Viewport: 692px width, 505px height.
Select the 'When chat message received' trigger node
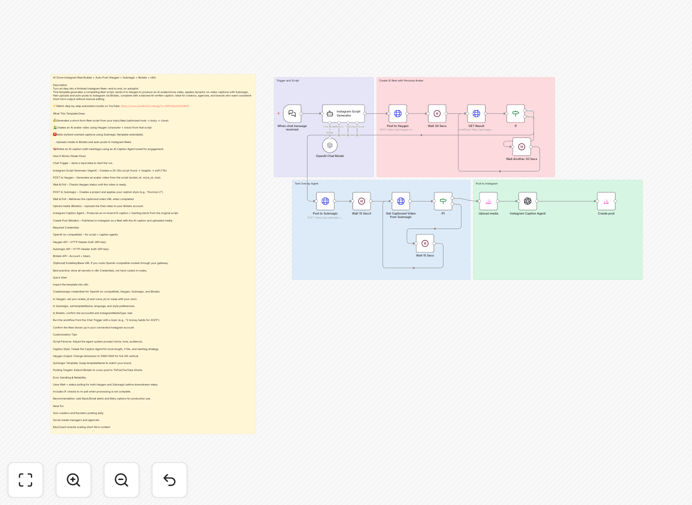pos(292,113)
